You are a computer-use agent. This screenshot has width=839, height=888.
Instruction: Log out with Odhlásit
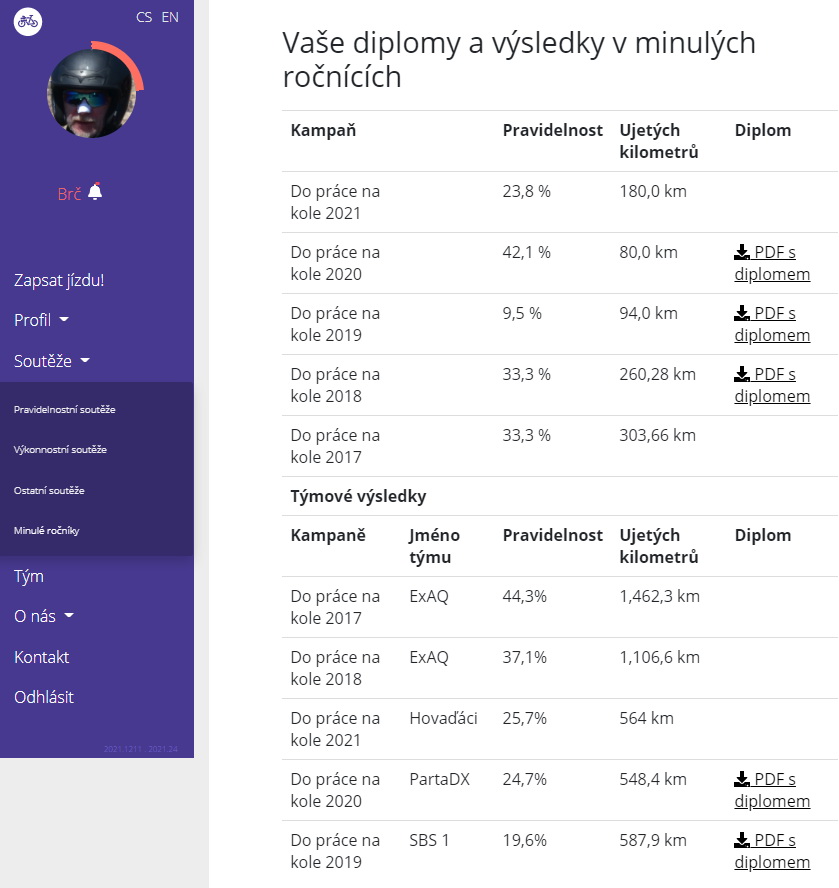click(44, 697)
